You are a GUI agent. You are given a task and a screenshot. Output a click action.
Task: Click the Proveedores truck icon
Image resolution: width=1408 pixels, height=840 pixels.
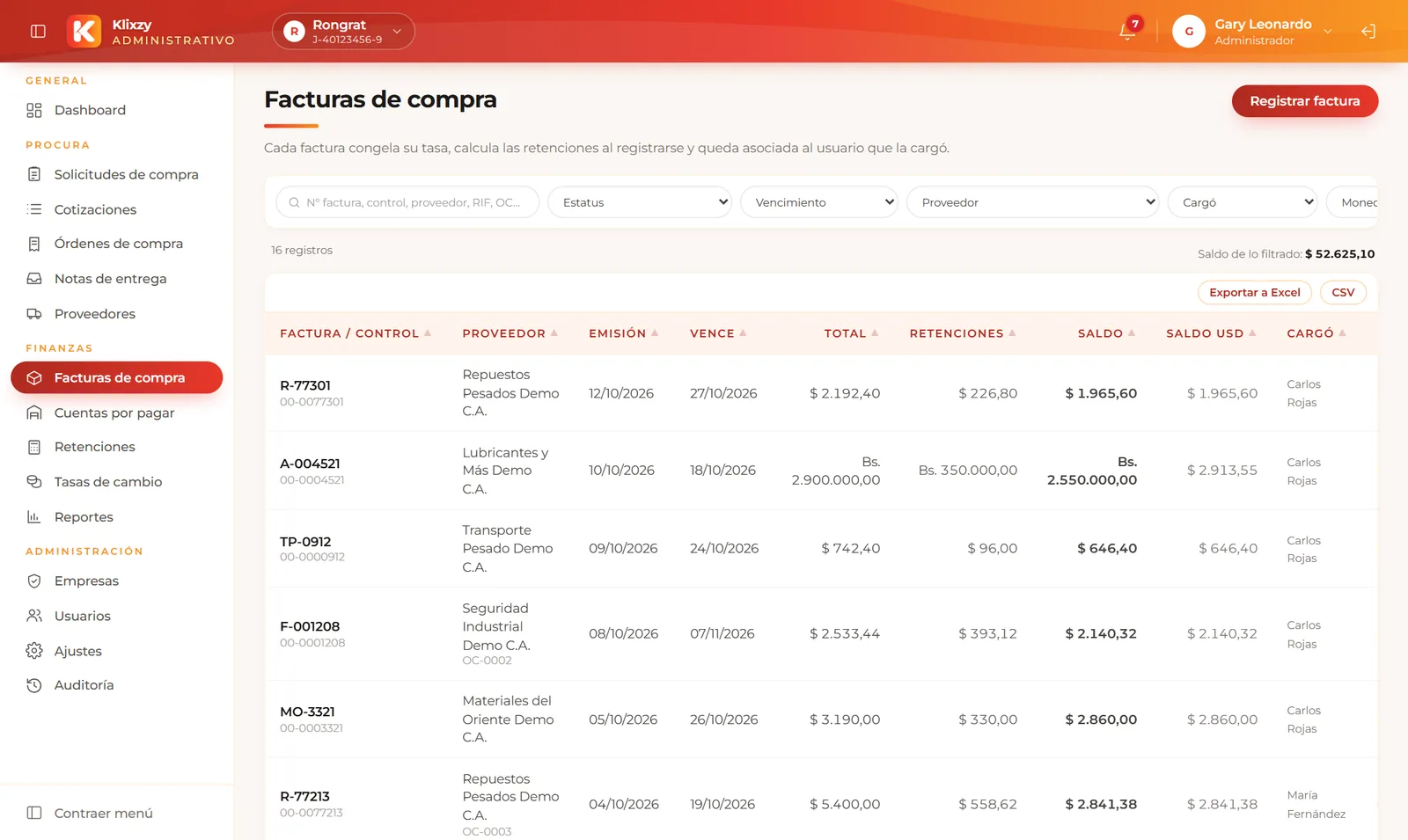(x=34, y=314)
